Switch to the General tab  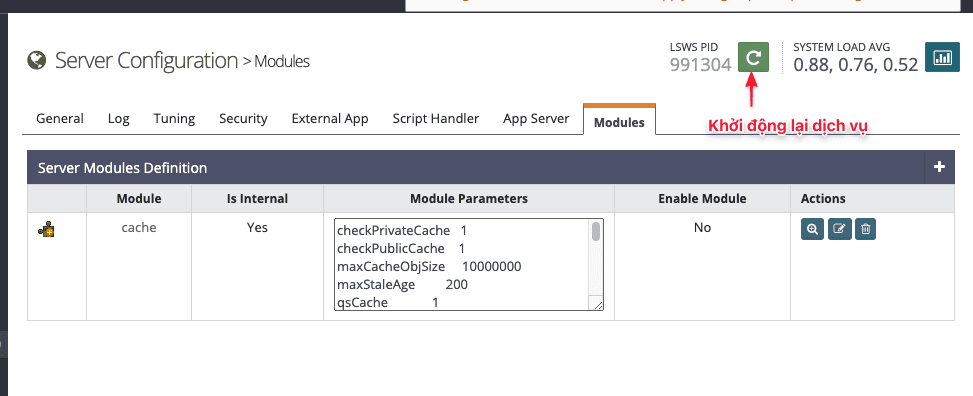[x=60, y=119]
